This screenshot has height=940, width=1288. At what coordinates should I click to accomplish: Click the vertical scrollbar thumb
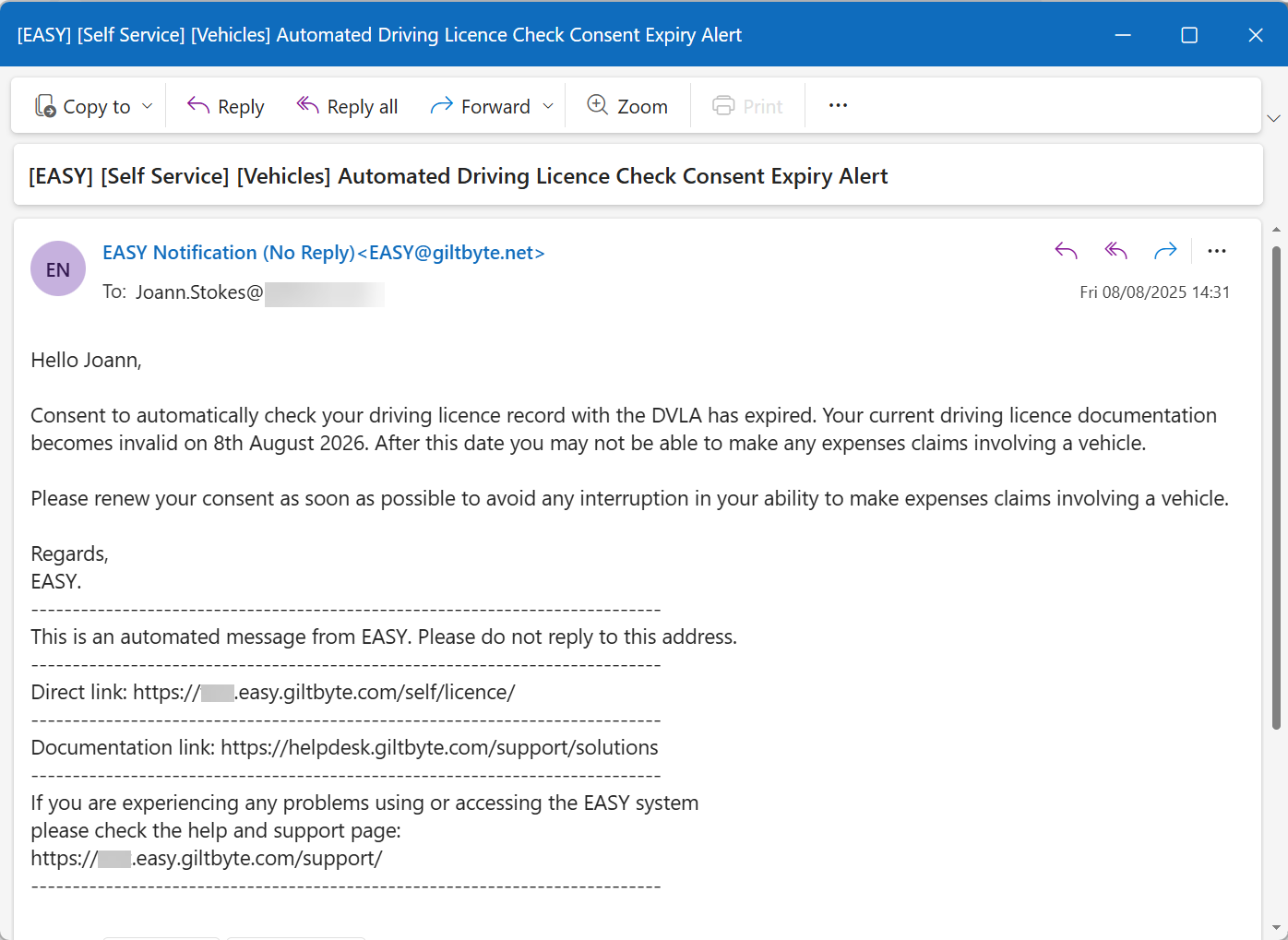pyautogui.click(x=1276, y=487)
